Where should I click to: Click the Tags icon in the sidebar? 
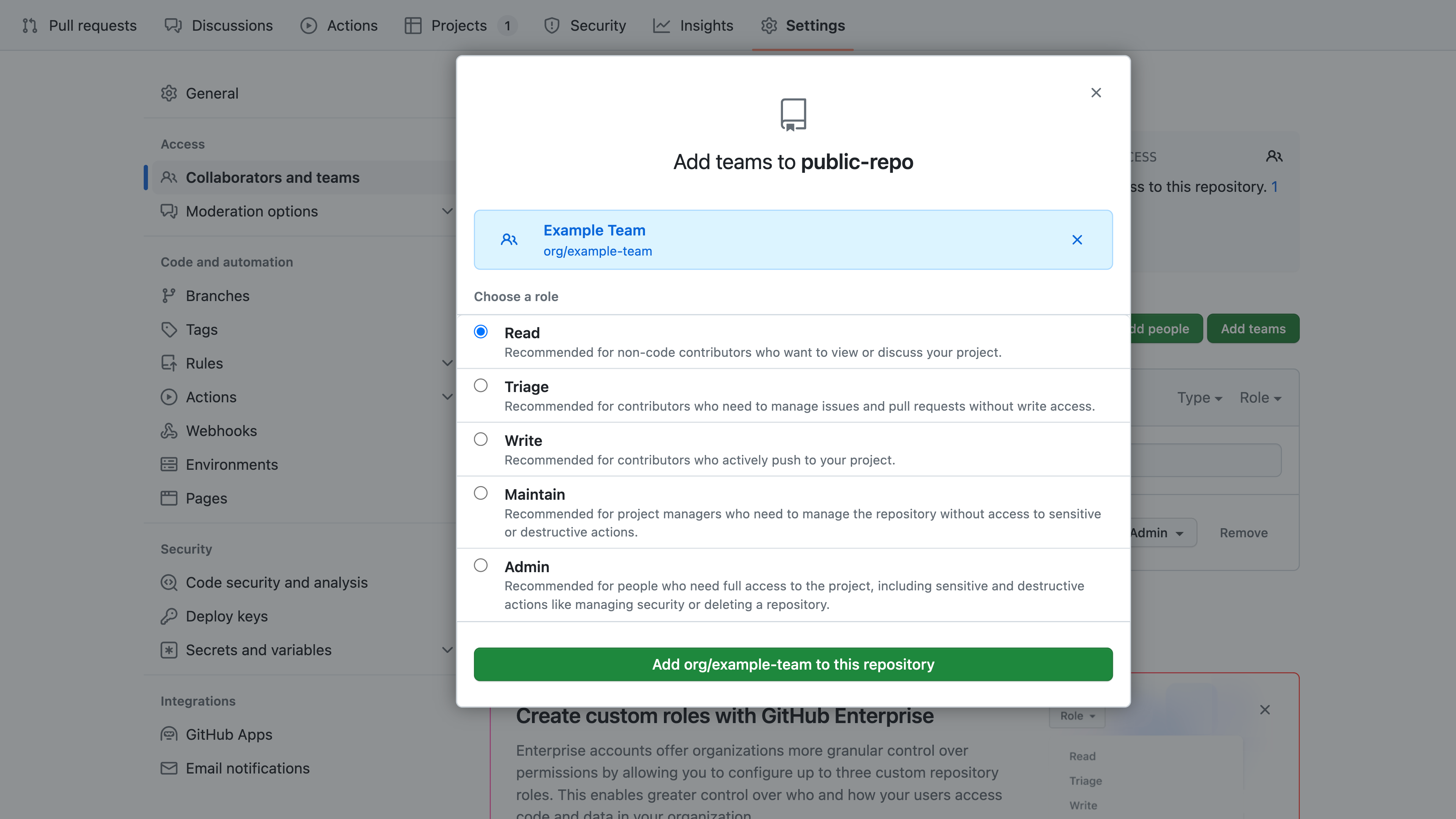click(169, 329)
